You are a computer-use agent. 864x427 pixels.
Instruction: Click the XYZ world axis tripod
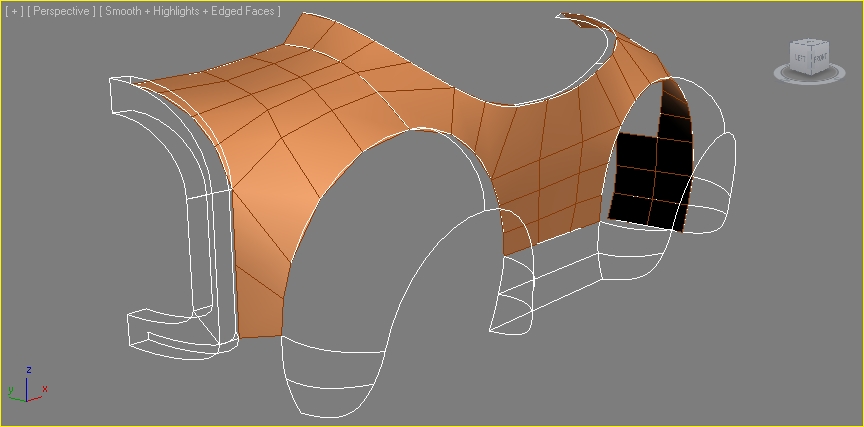(x=25, y=387)
